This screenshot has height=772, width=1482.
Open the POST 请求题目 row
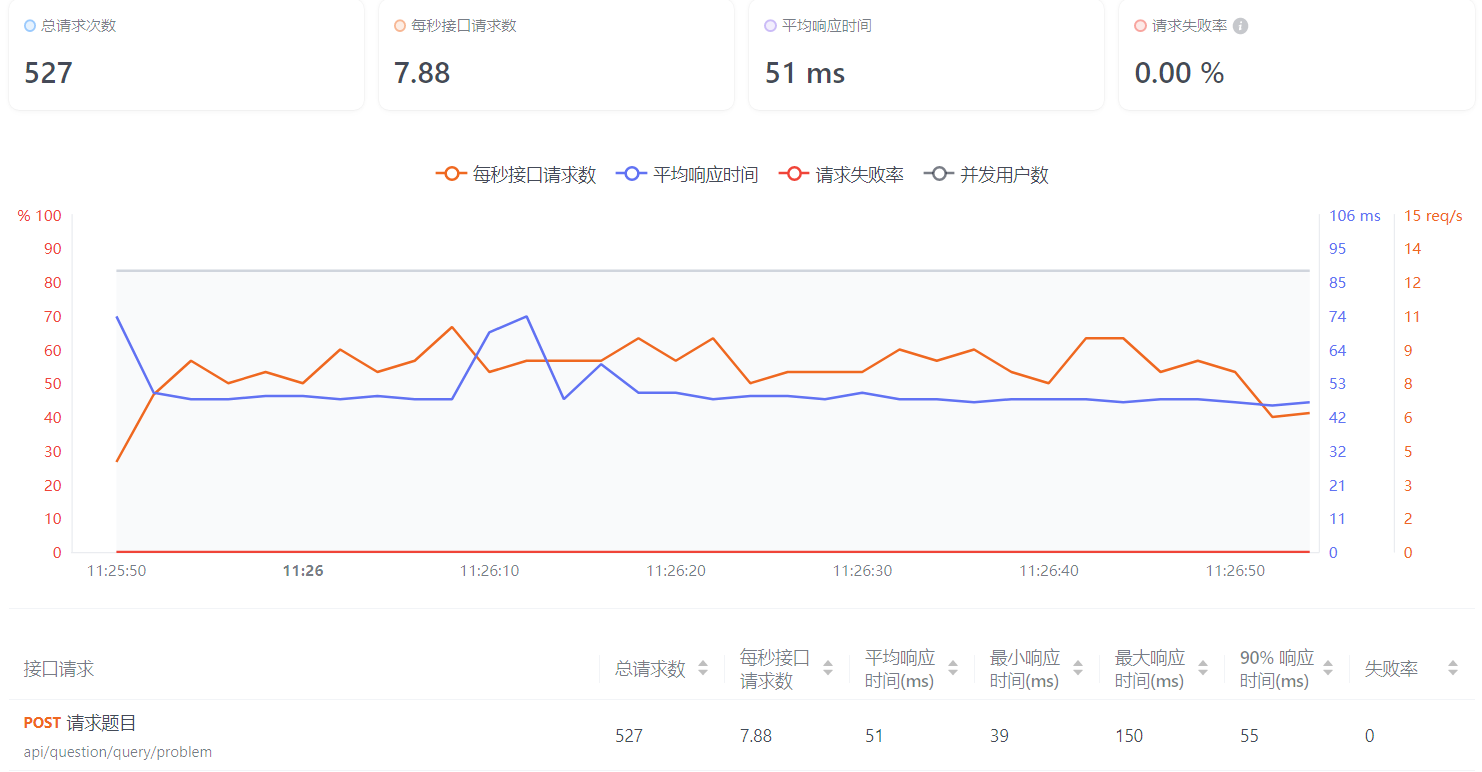tap(741, 735)
